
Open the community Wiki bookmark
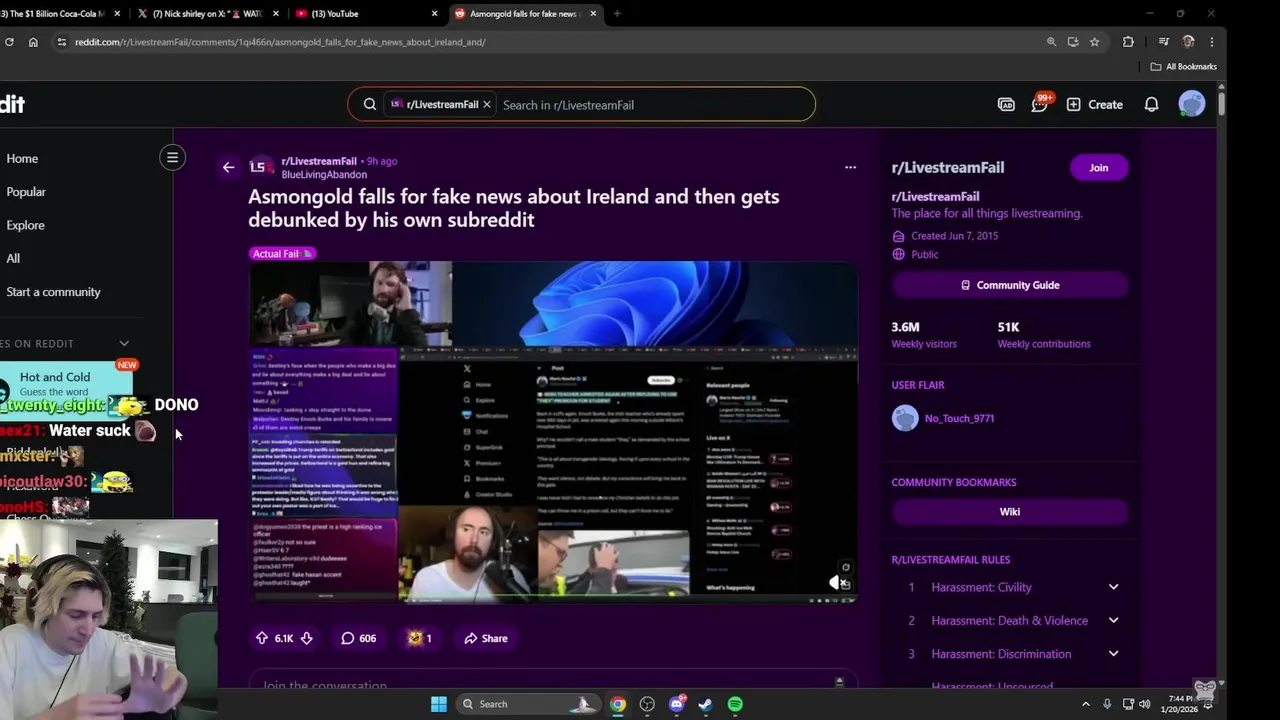point(1010,511)
